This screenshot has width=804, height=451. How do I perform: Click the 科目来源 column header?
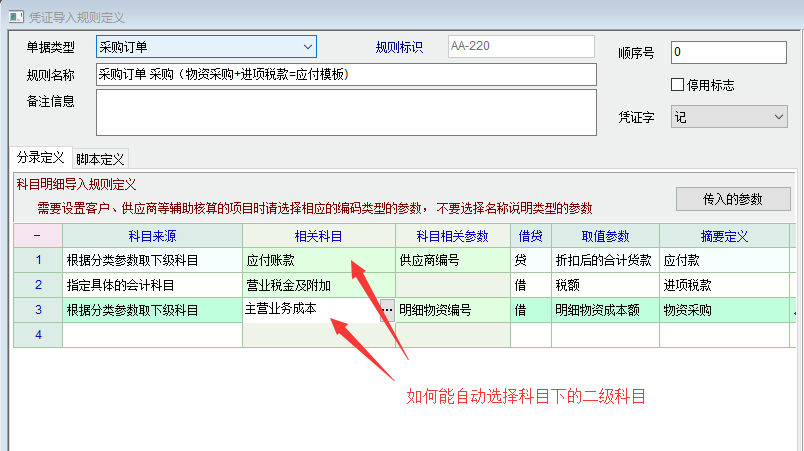(x=152, y=236)
